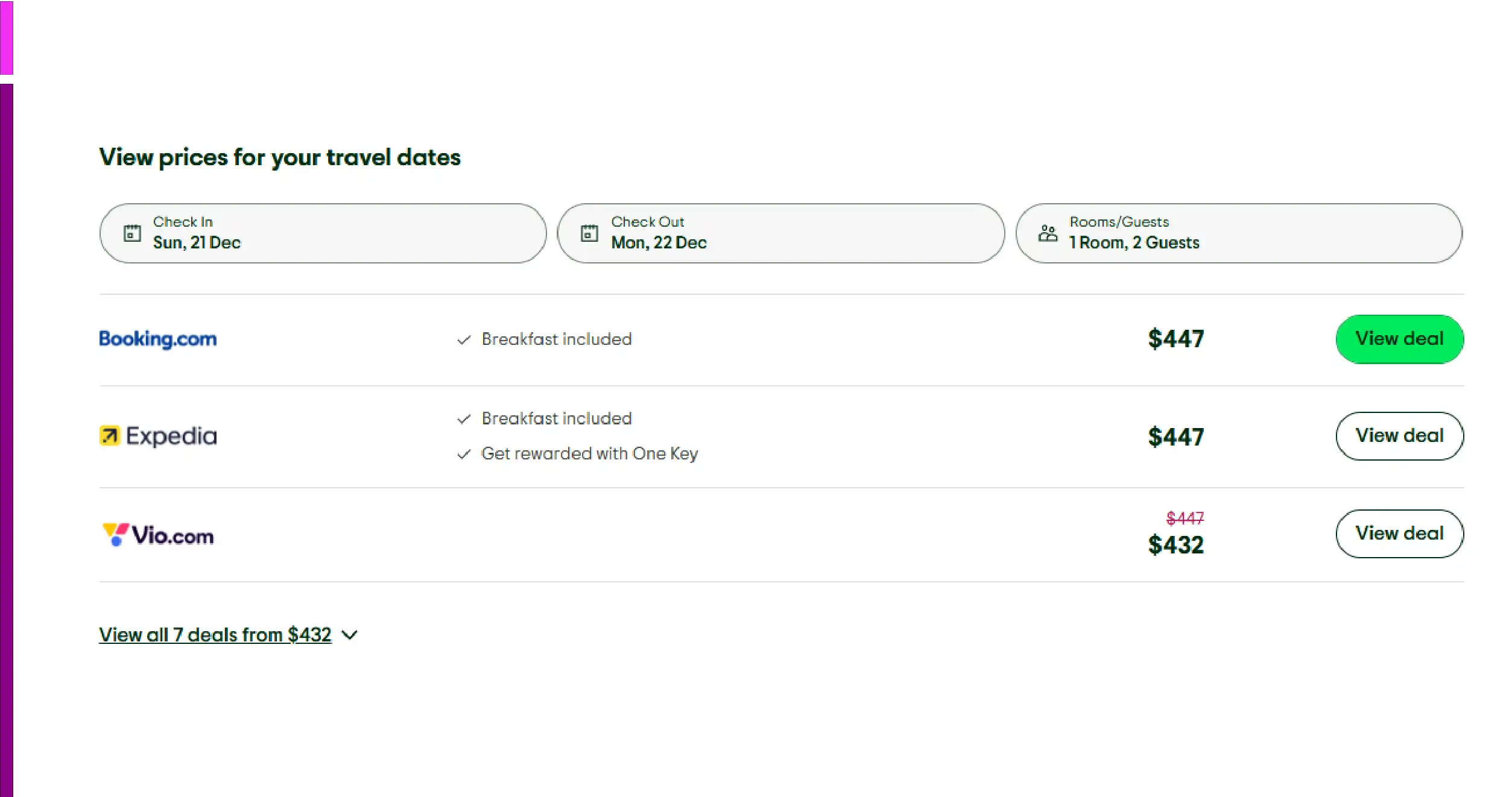This screenshot has height=797, width=1512.
Task: View the Booking.com deal
Action: pos(1399,339)
